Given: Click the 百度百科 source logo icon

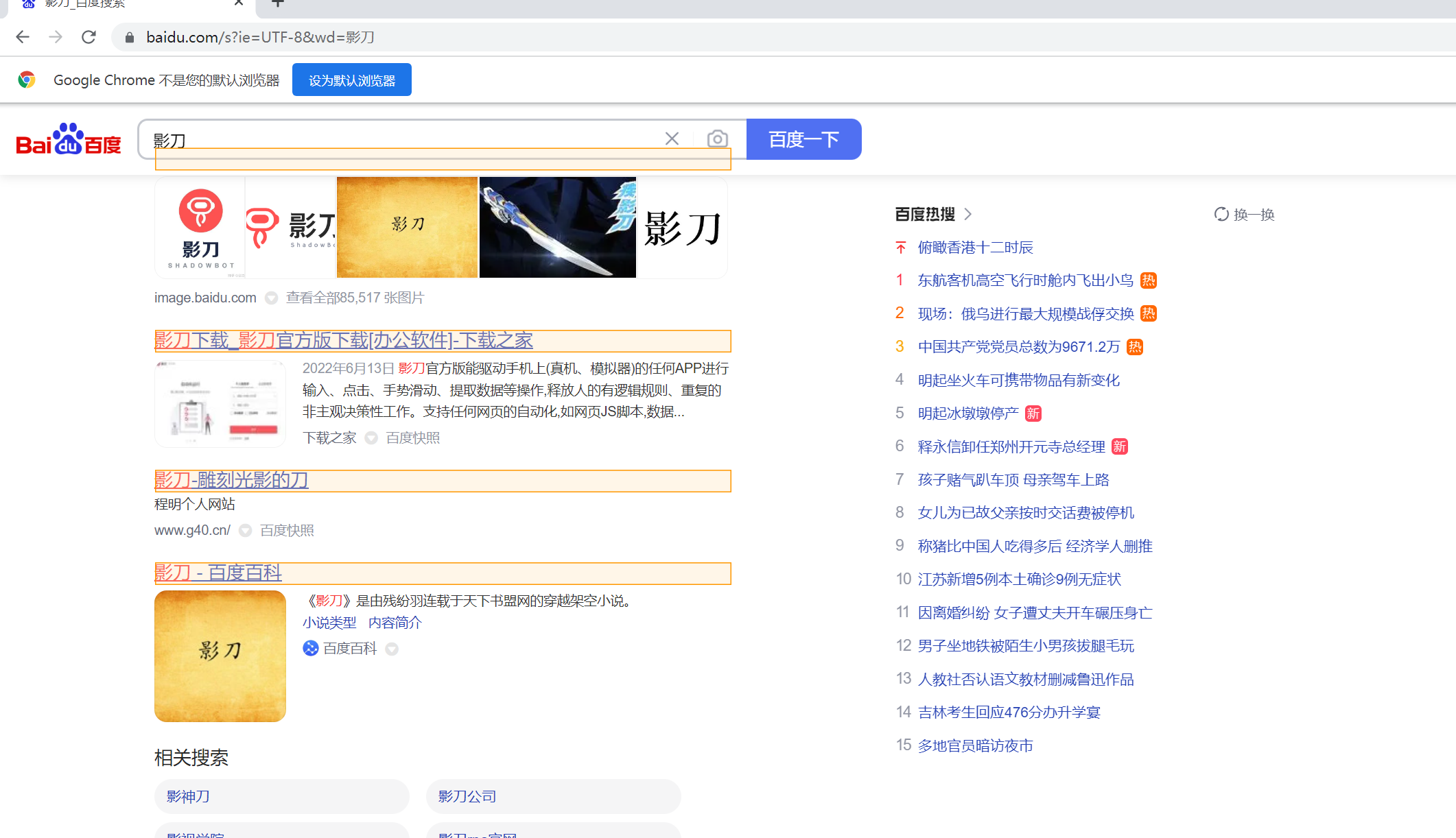Looking at the screenshot, I should (x=311, y=648).
